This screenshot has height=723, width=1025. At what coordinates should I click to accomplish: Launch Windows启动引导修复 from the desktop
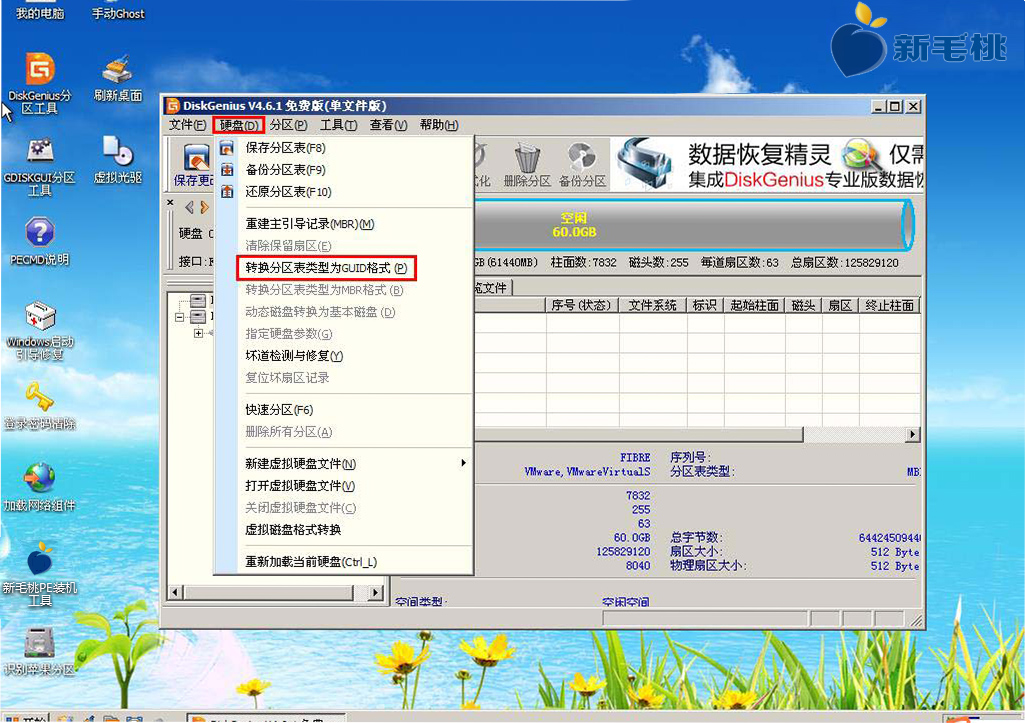point(40,330)
